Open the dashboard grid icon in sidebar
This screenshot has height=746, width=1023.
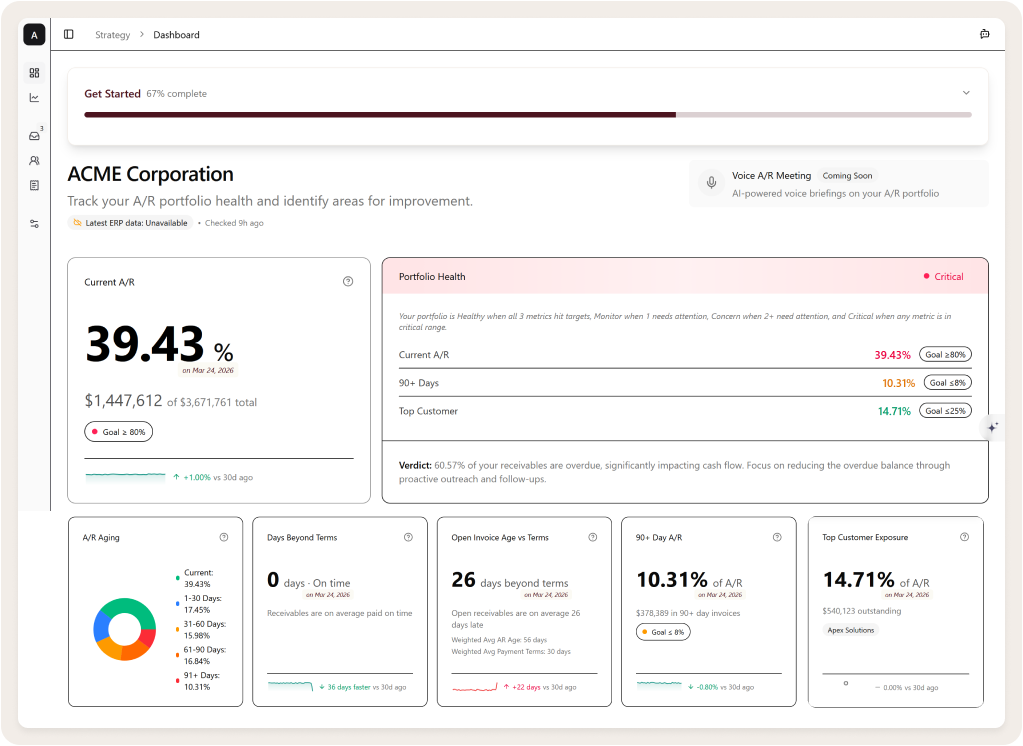[x=35, y=72]
